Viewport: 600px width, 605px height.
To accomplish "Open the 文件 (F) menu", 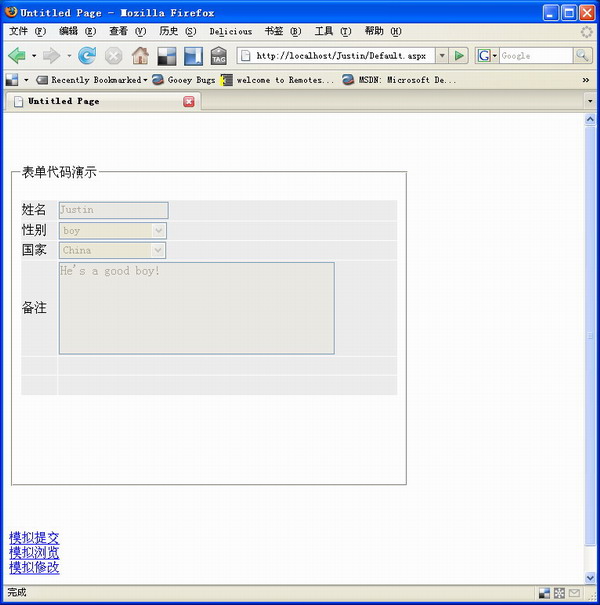I will [x=27, y=31].
